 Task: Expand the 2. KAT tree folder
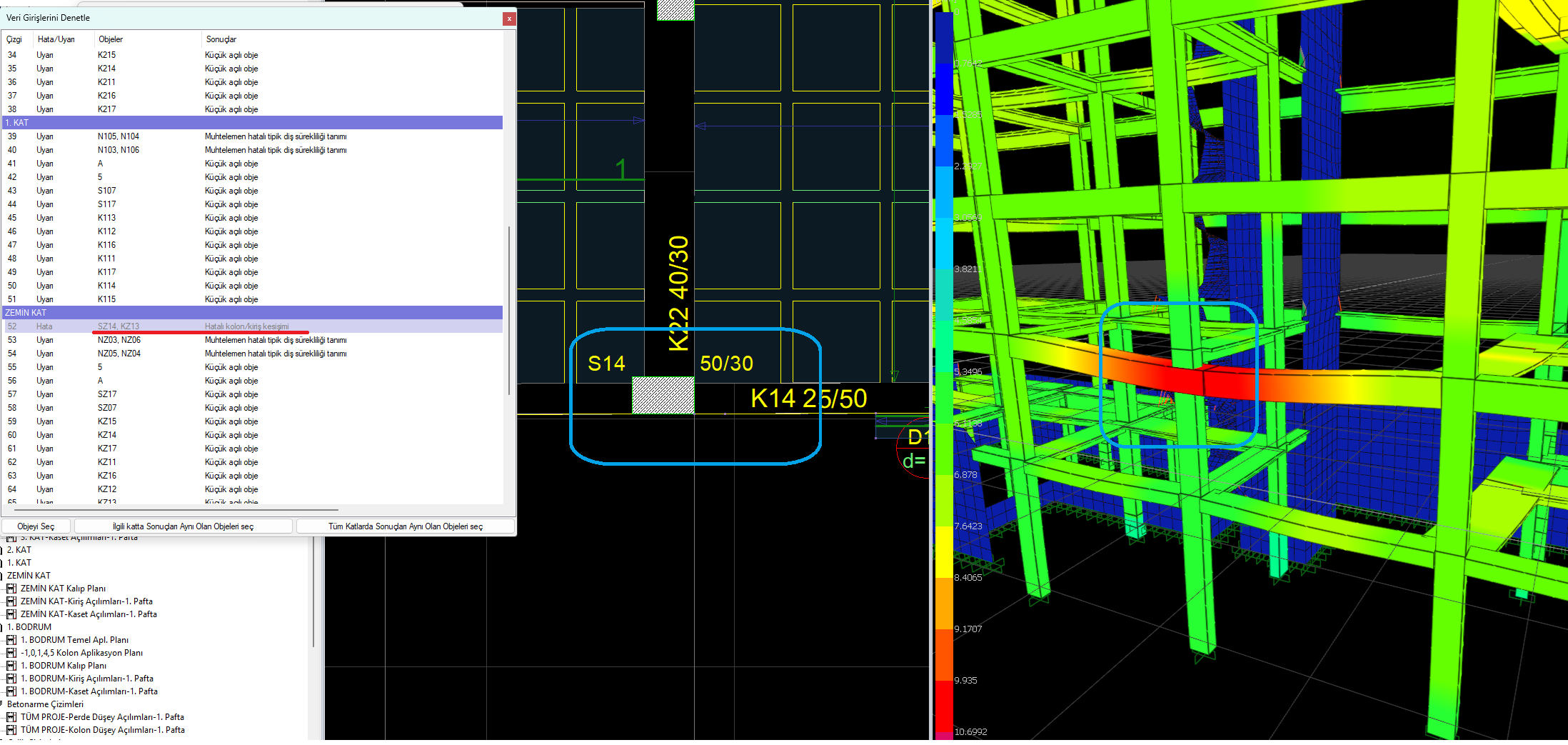tap(1, 550)
